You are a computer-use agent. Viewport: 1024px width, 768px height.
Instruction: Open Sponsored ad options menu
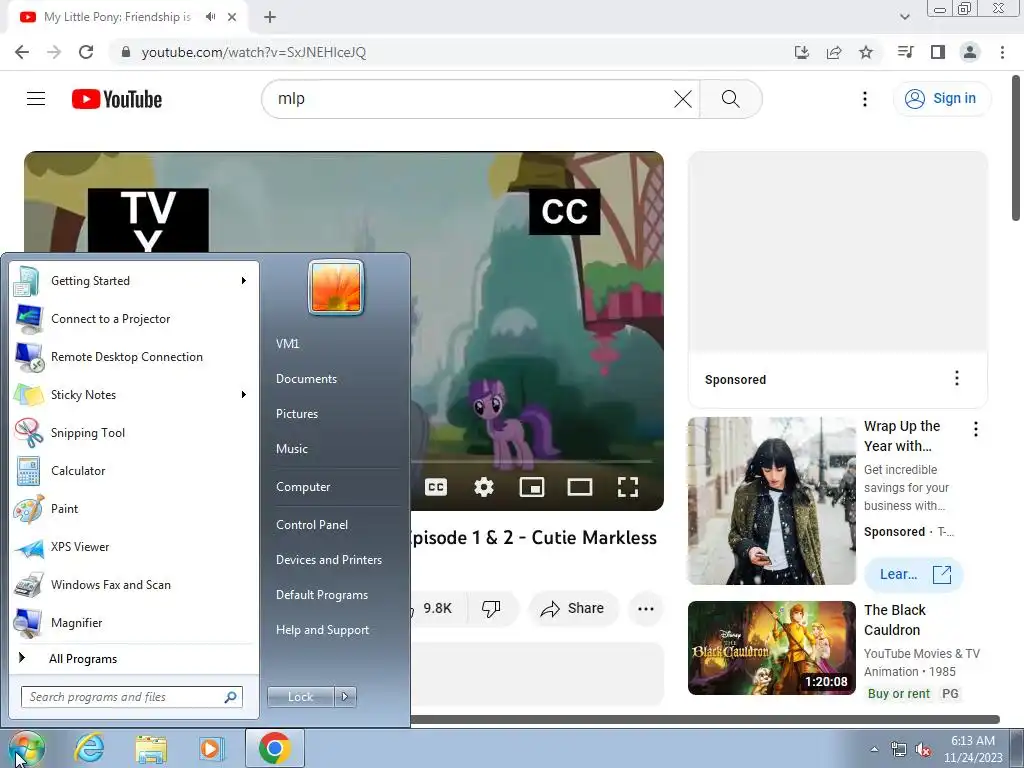click(x=957, y=378)
